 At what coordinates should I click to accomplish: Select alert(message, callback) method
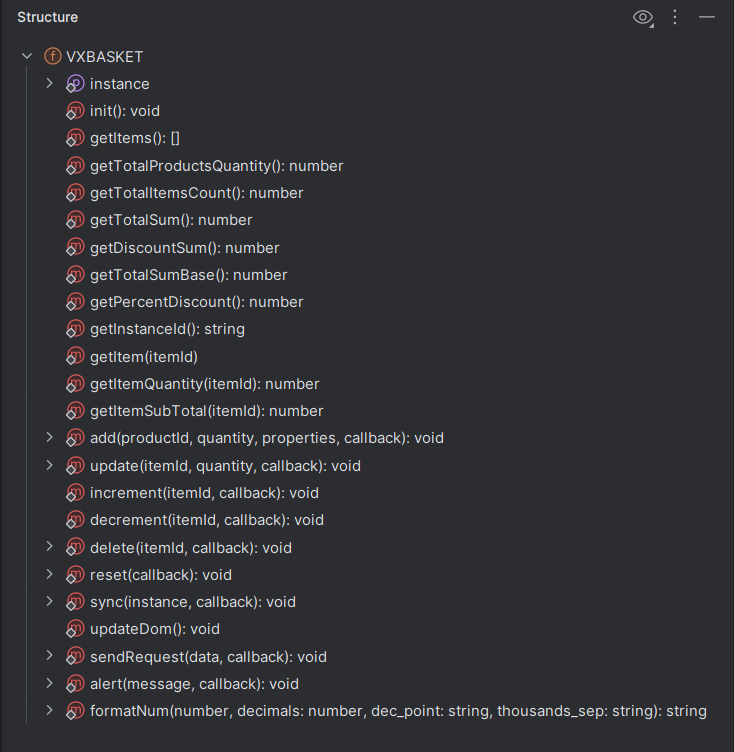pyautogui.click(x=194, y=684)
